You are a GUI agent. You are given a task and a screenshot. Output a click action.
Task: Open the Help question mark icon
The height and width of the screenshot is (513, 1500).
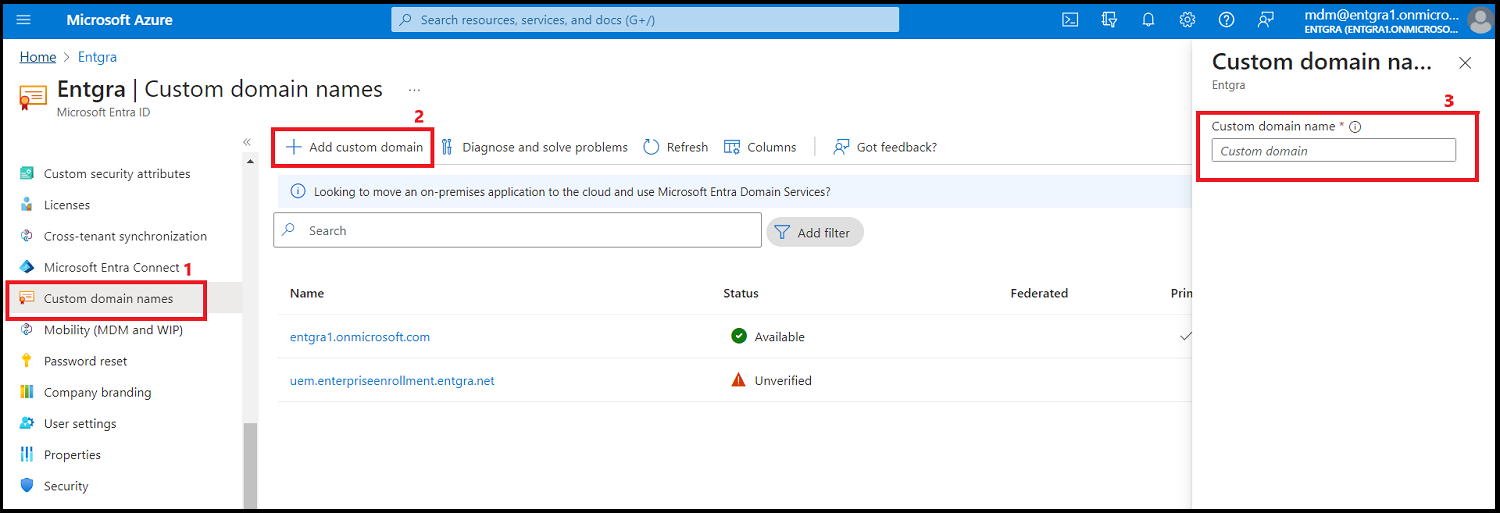point(1227,20)
